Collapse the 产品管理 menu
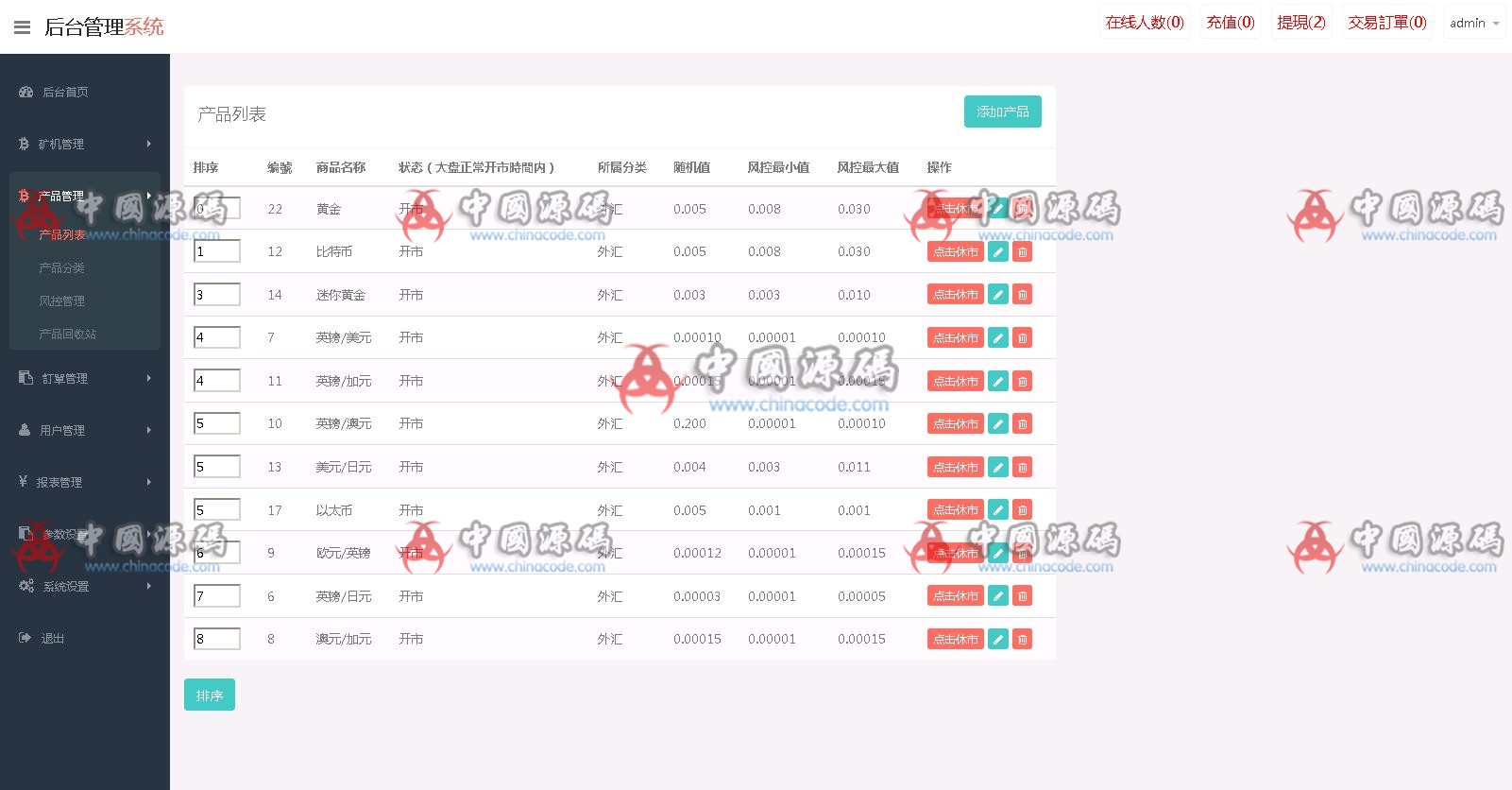This screenshot has height=790, width=1512. [85, 196]
